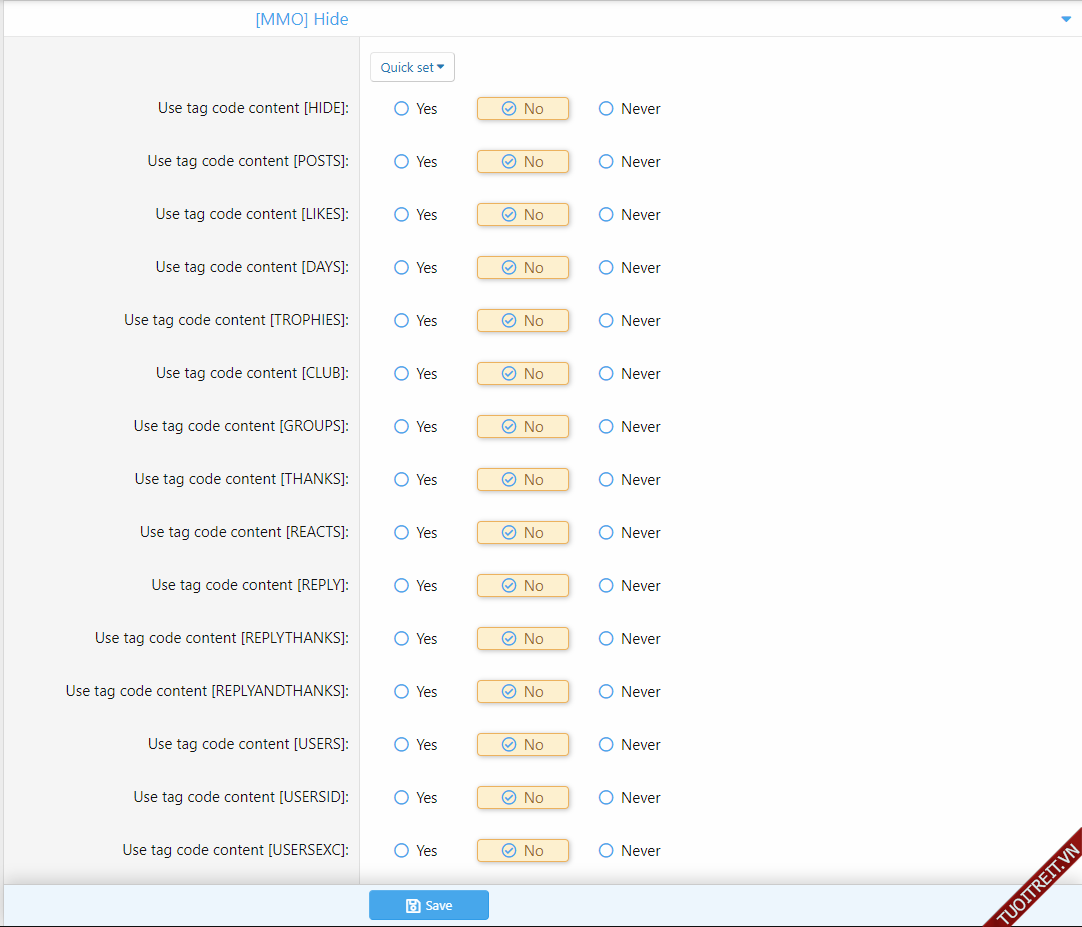Collapse the [MMO] Hide section arrow

pos(1065,19)
